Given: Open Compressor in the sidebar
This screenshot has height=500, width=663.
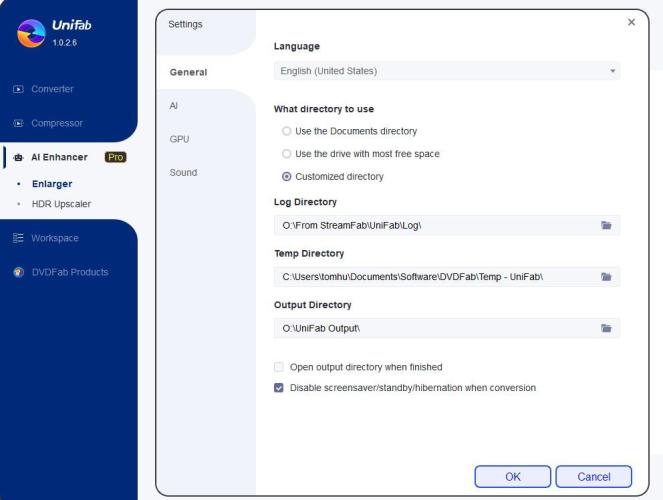Looking at the screenshot, I should click(x=57, y=123).
